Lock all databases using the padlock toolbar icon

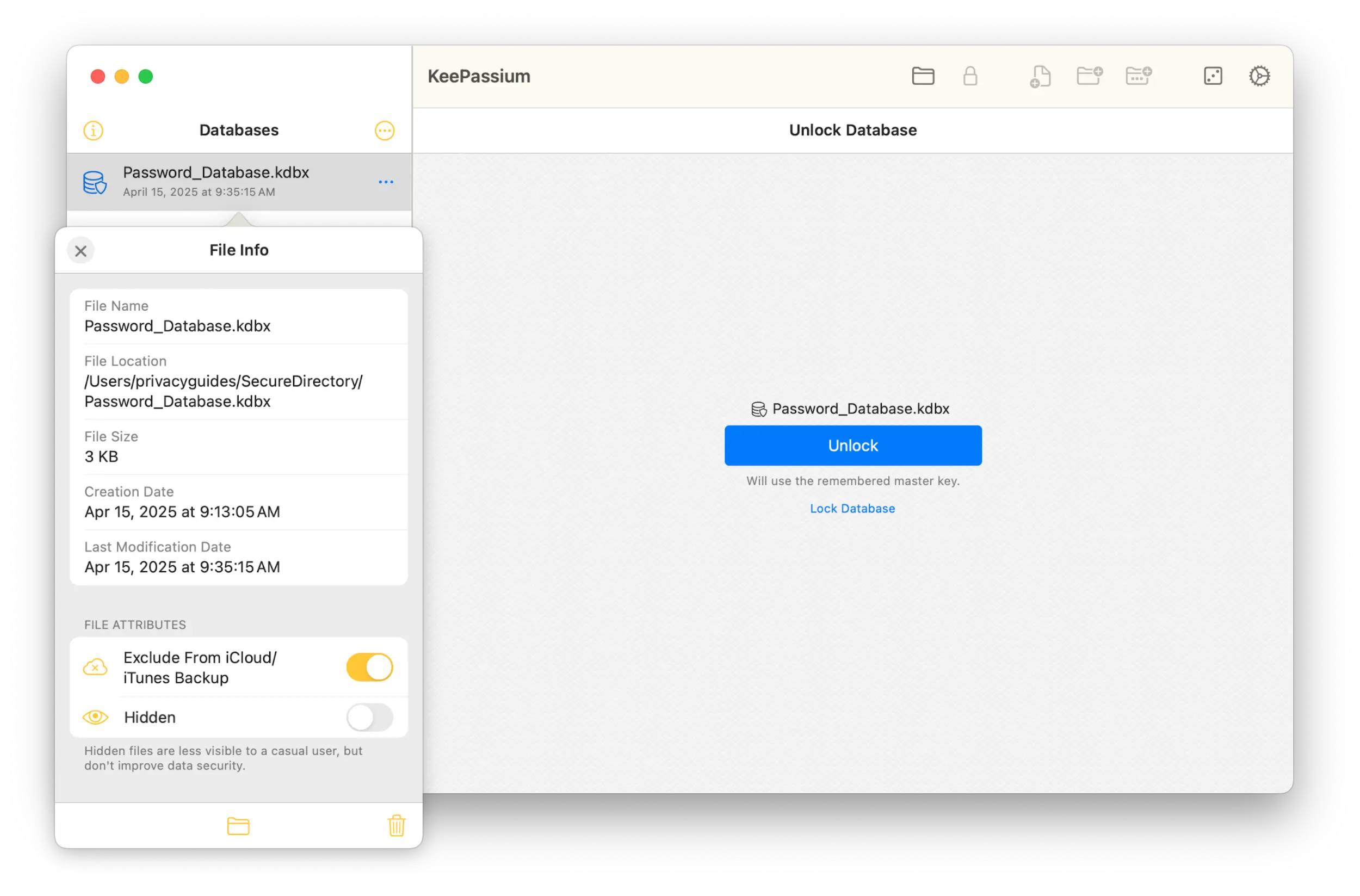(970, 76)
